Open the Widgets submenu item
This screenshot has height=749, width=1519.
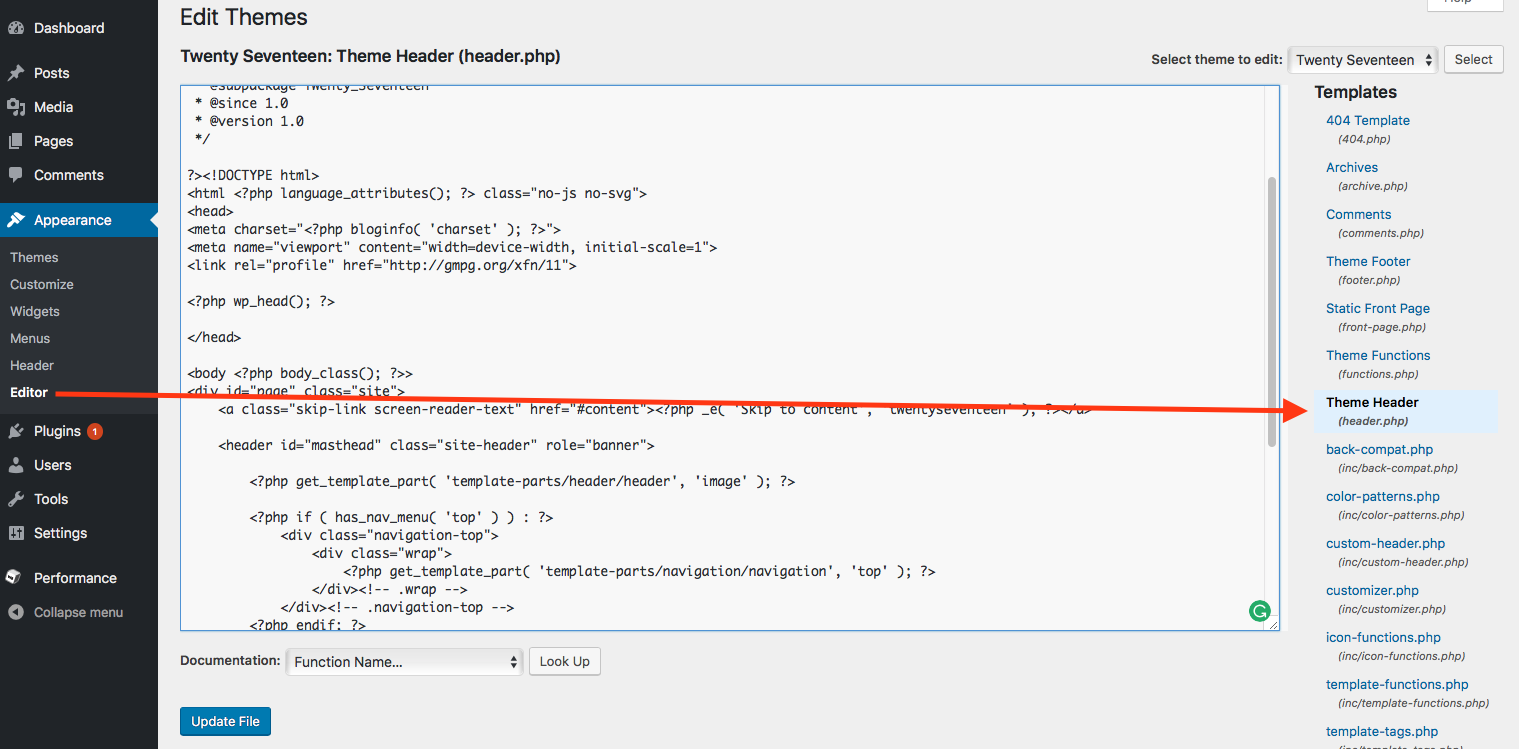pyautogui.click(x=35, y=311)
